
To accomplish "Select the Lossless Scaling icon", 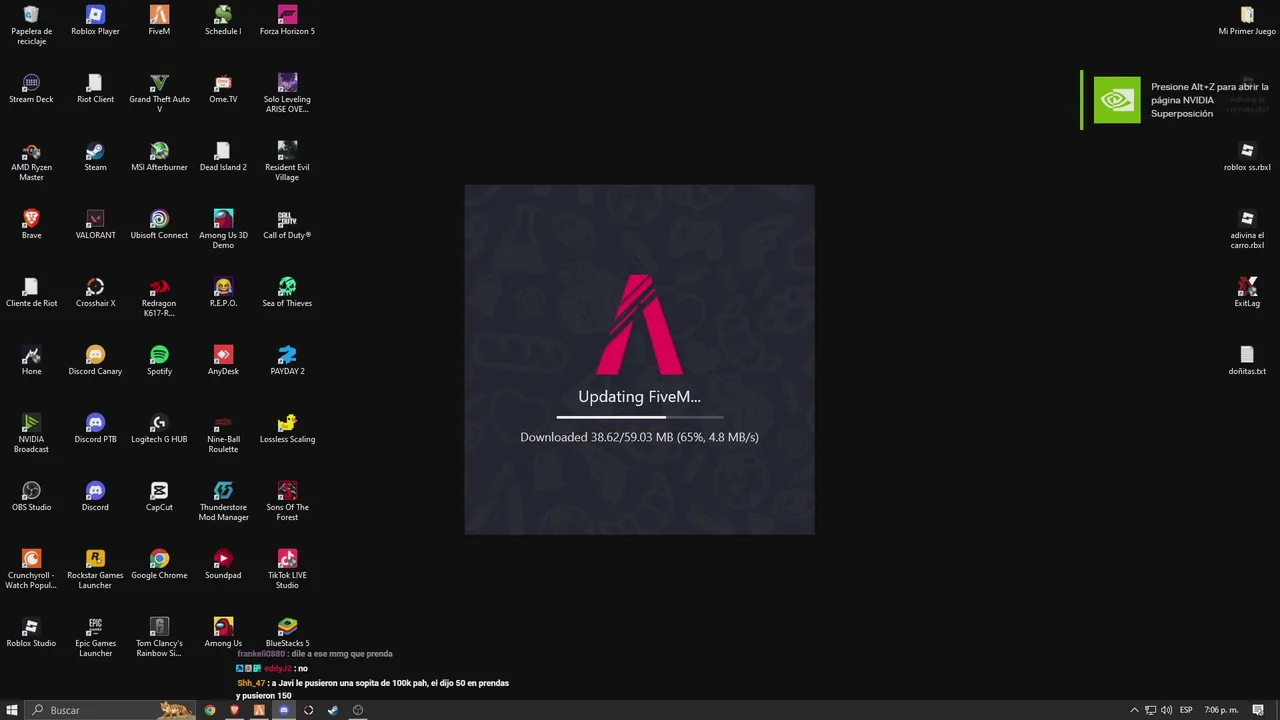I will click(x=287, y=428).
